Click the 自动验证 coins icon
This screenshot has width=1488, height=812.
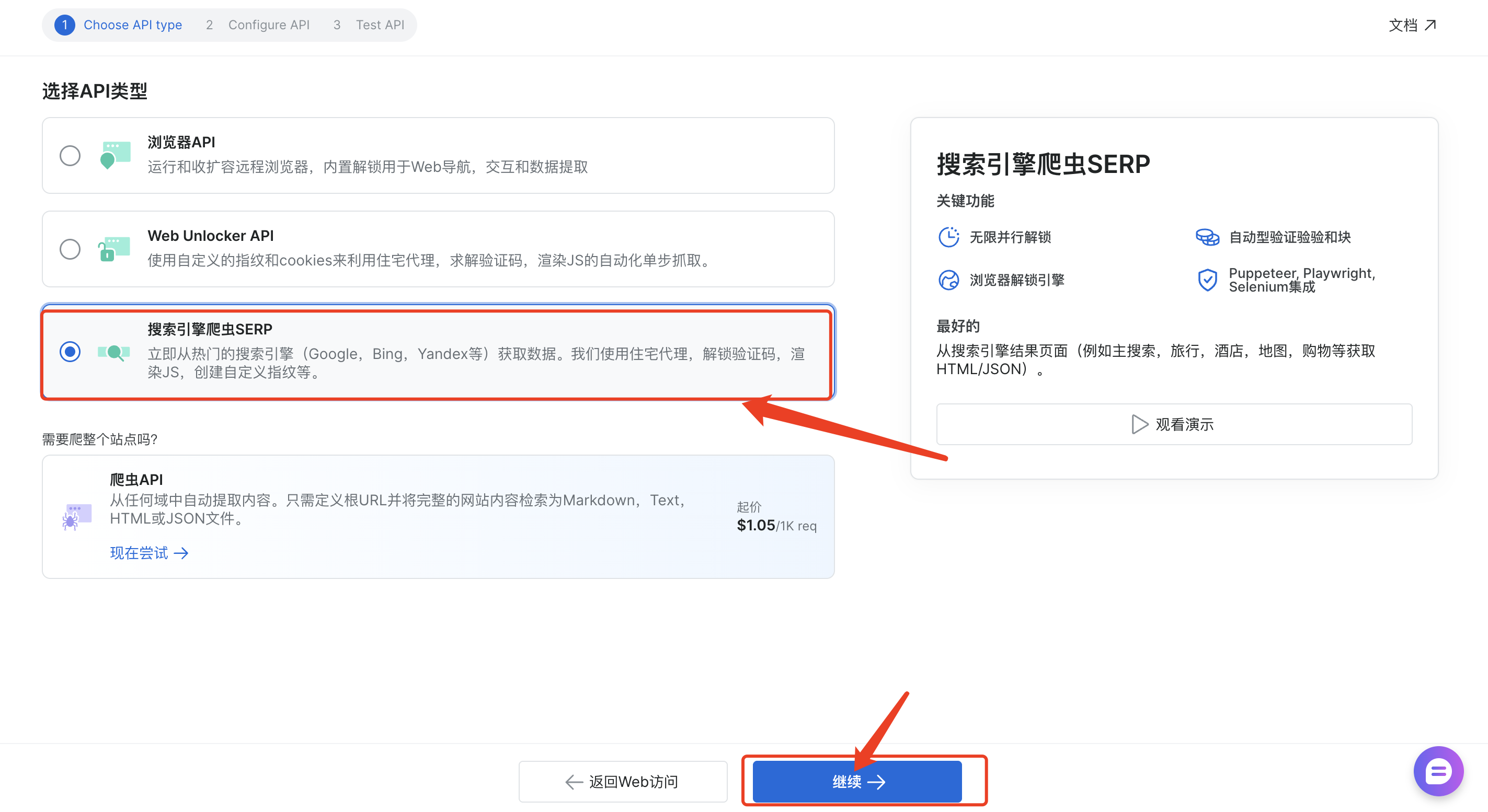pos(1207,237)
